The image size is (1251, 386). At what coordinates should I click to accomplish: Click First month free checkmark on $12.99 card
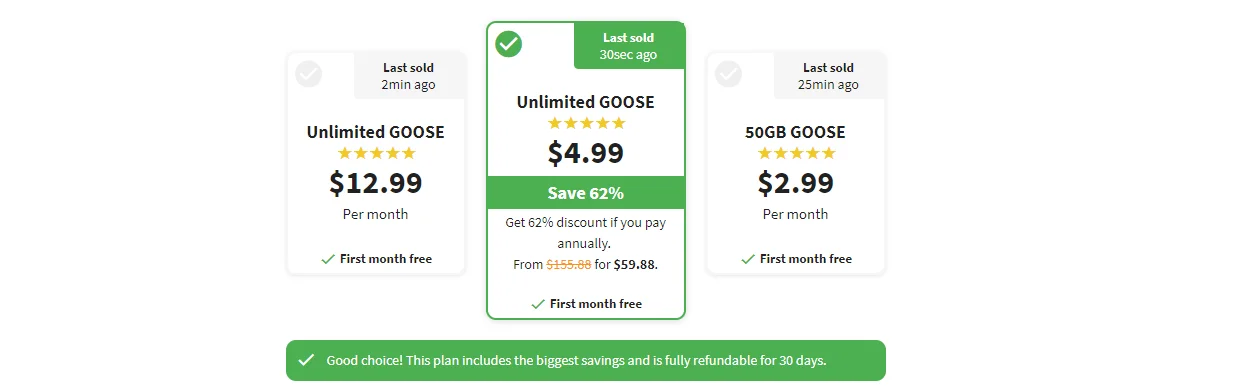pyautogui.click(x=328, y=259)
